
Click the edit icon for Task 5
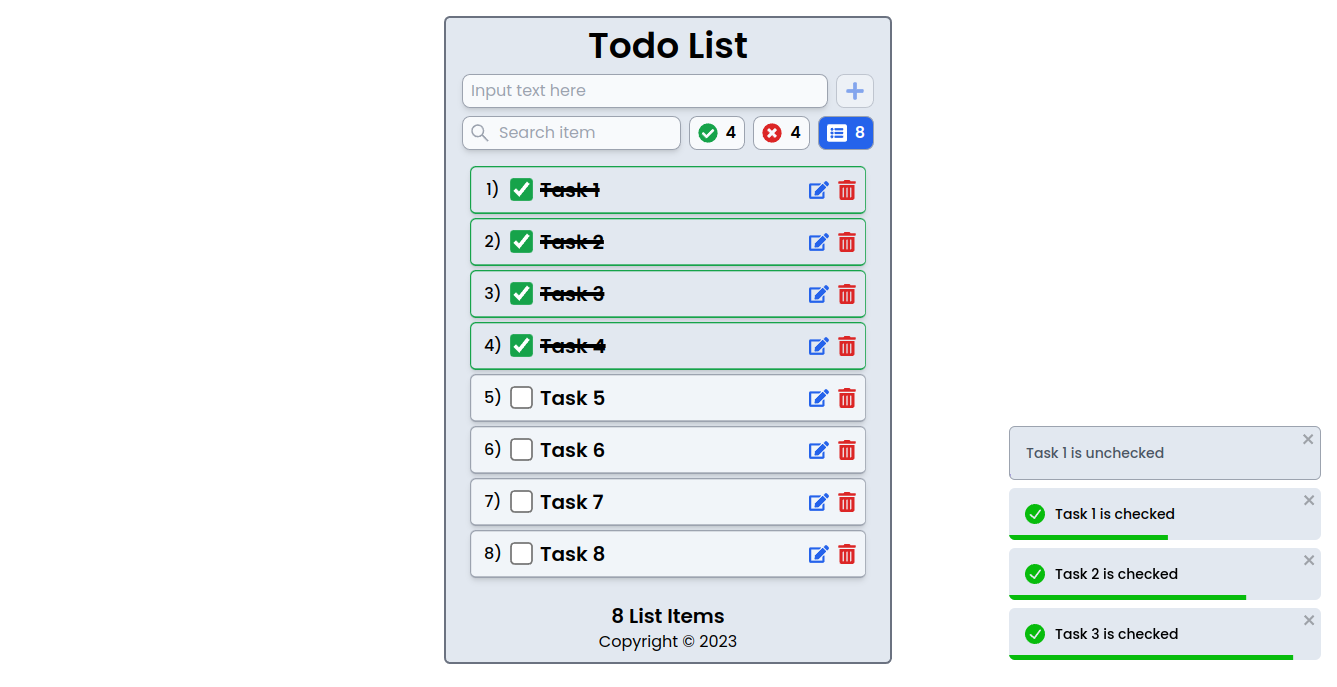[818, 398]
